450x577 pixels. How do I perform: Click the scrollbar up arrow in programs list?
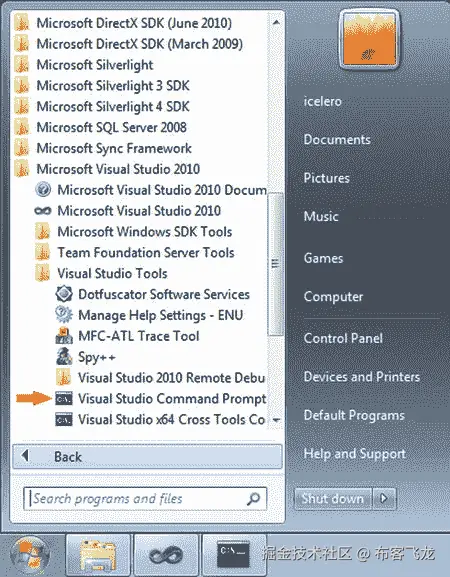point(276,23)
